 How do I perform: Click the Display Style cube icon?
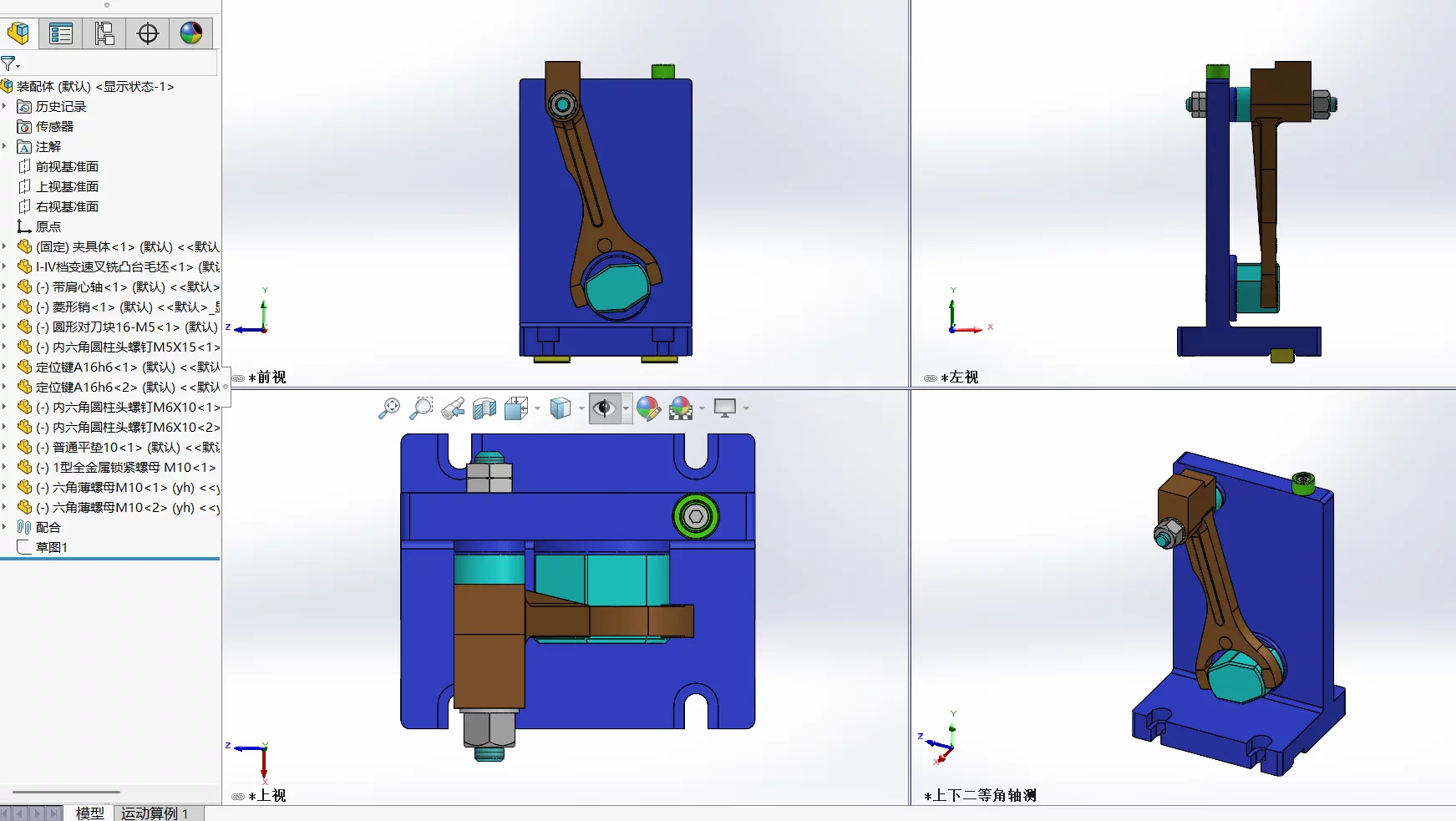point(561,408)
